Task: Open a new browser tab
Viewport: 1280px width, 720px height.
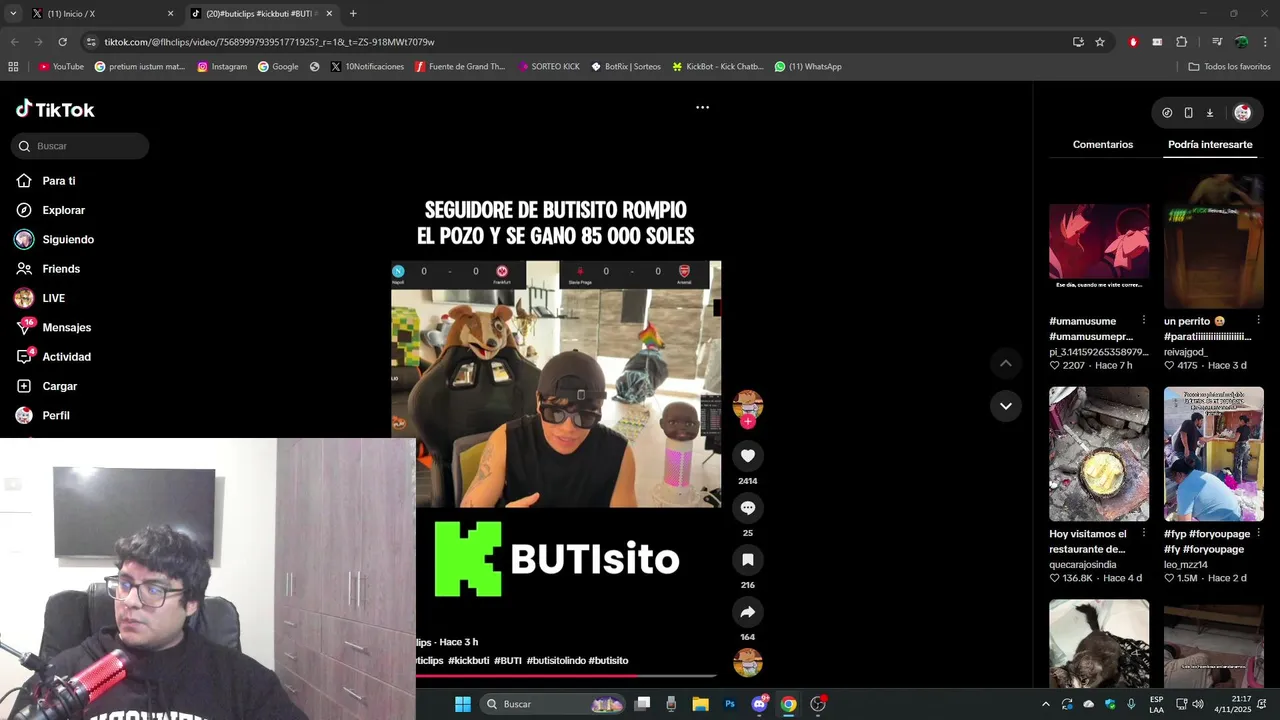Action: point(353,14)
